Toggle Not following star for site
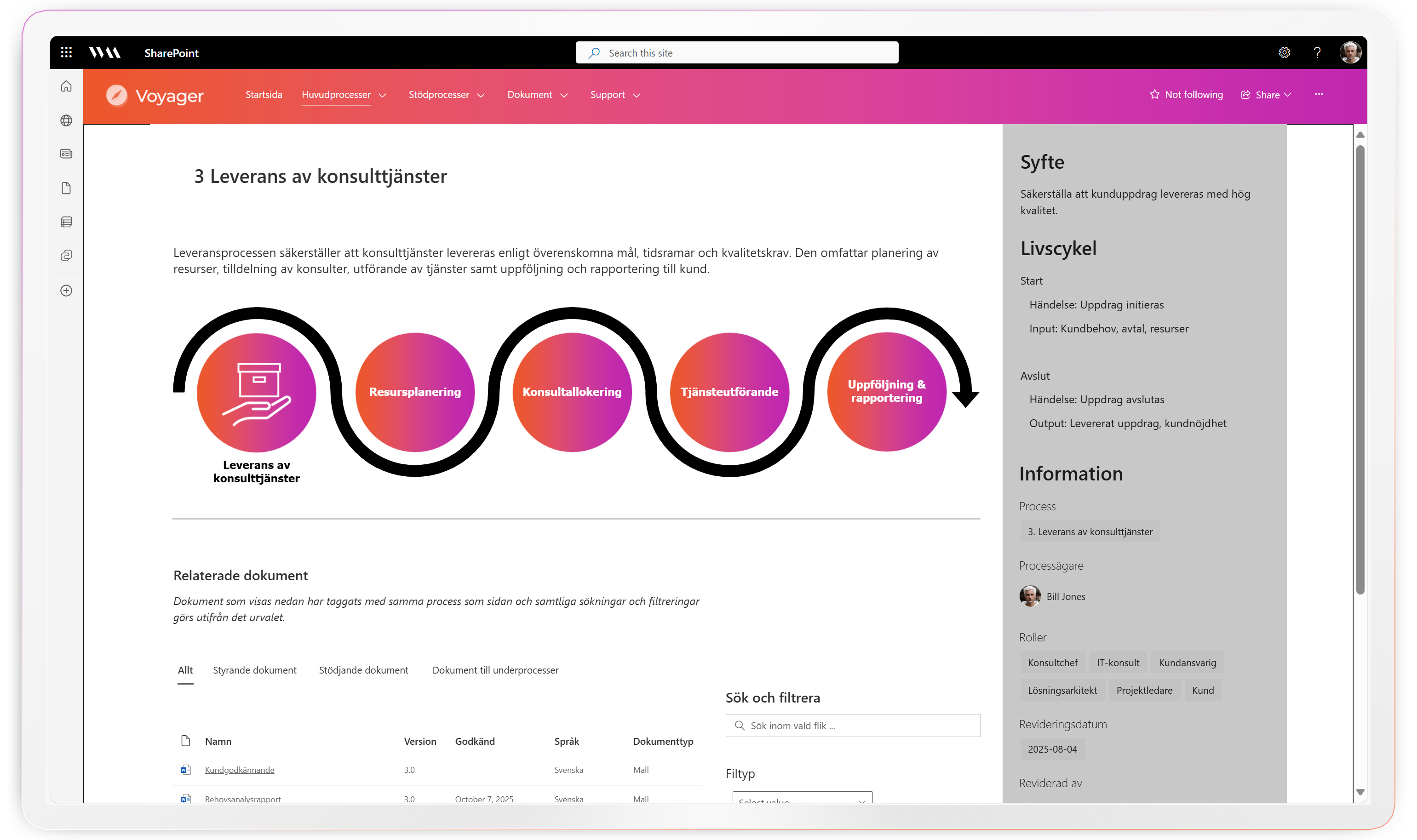Image resolution: width=1417 pixels, height=840 pixels. coord(1186,95)
